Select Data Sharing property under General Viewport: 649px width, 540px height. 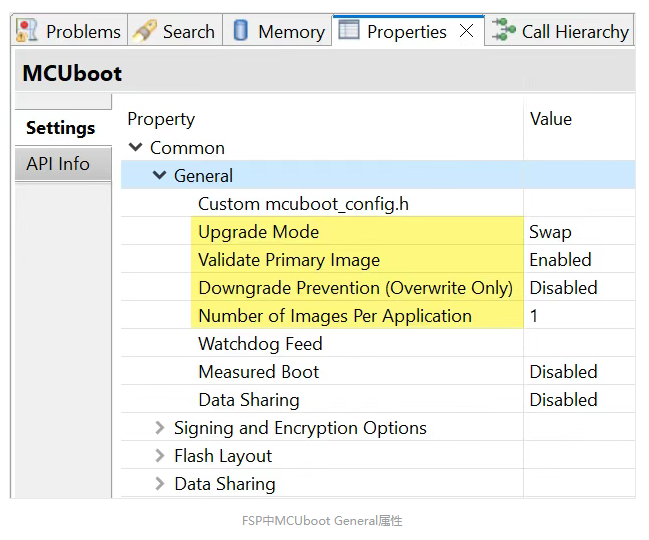[x=249, y=400]
